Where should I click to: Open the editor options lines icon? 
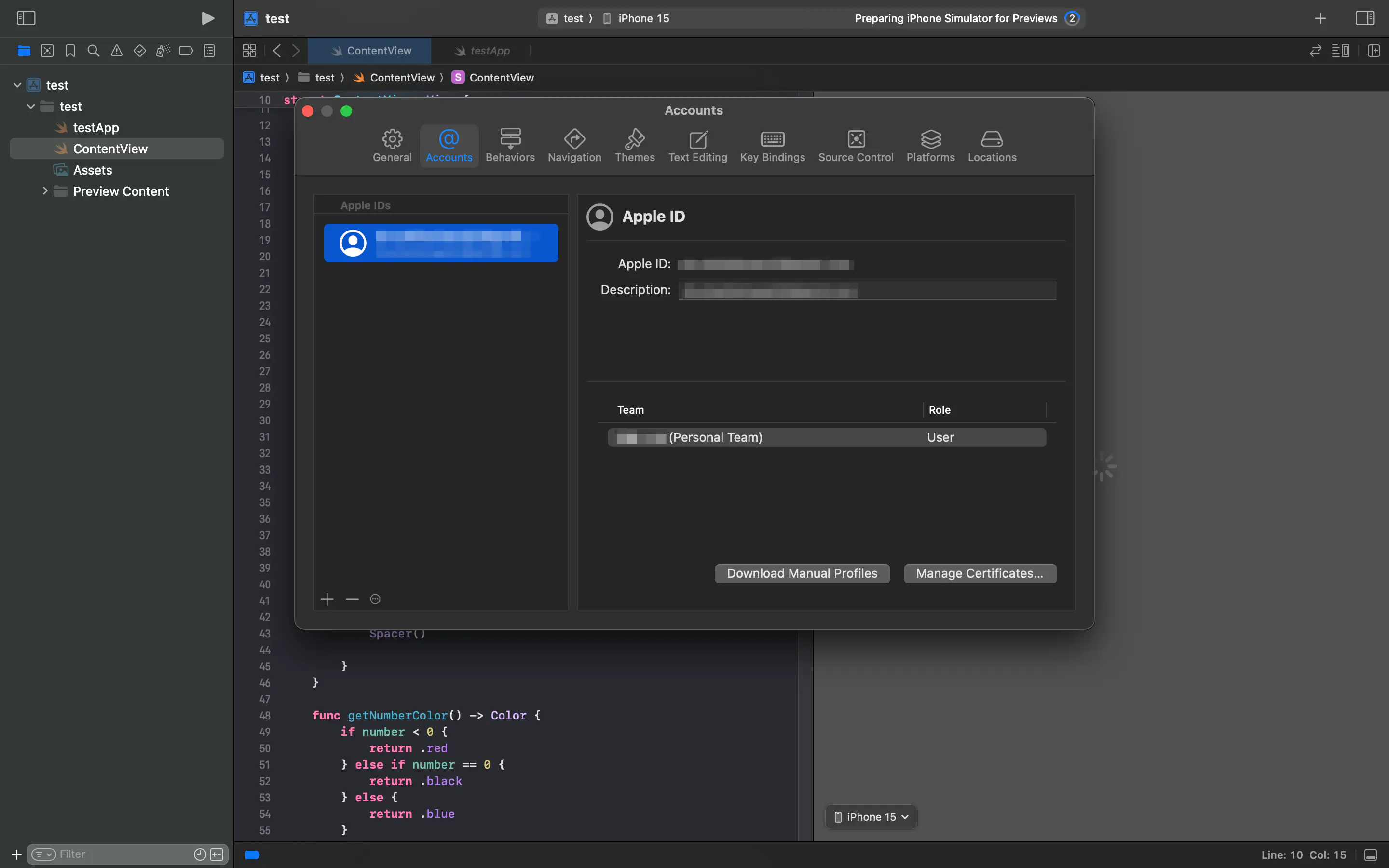(1340, 51)
